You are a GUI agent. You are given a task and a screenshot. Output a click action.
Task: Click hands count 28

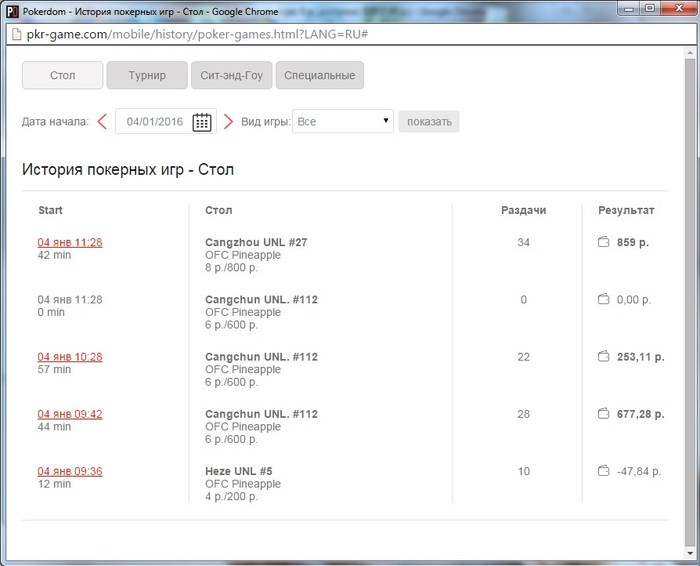(x=523, y=414)
